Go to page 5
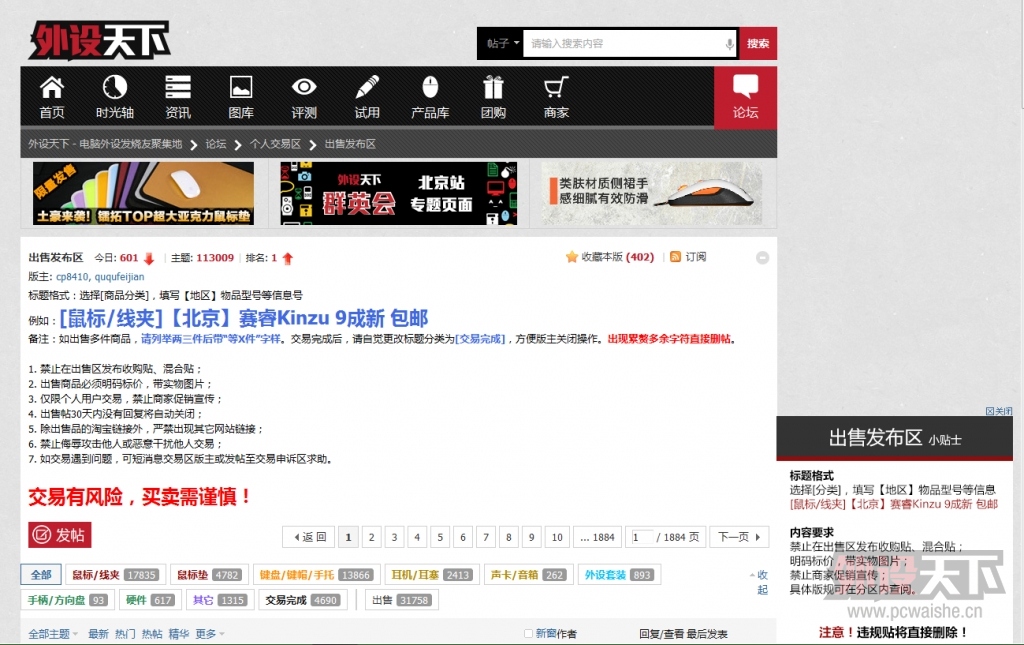This screenshot has height=645, width=1024. tap(440, 537)
